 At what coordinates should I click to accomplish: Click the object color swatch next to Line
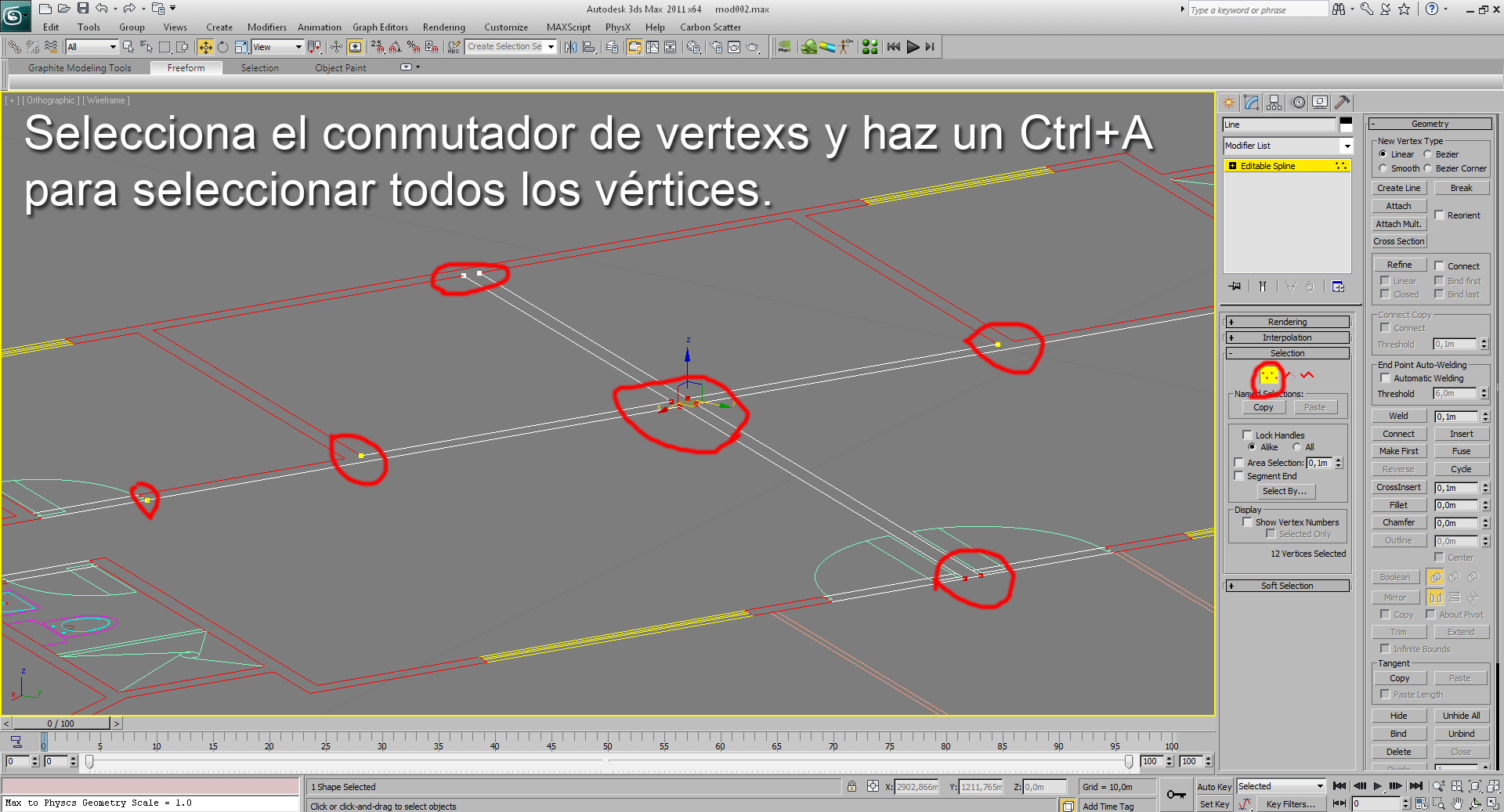pyautogui.click(x=1346, y=125)
